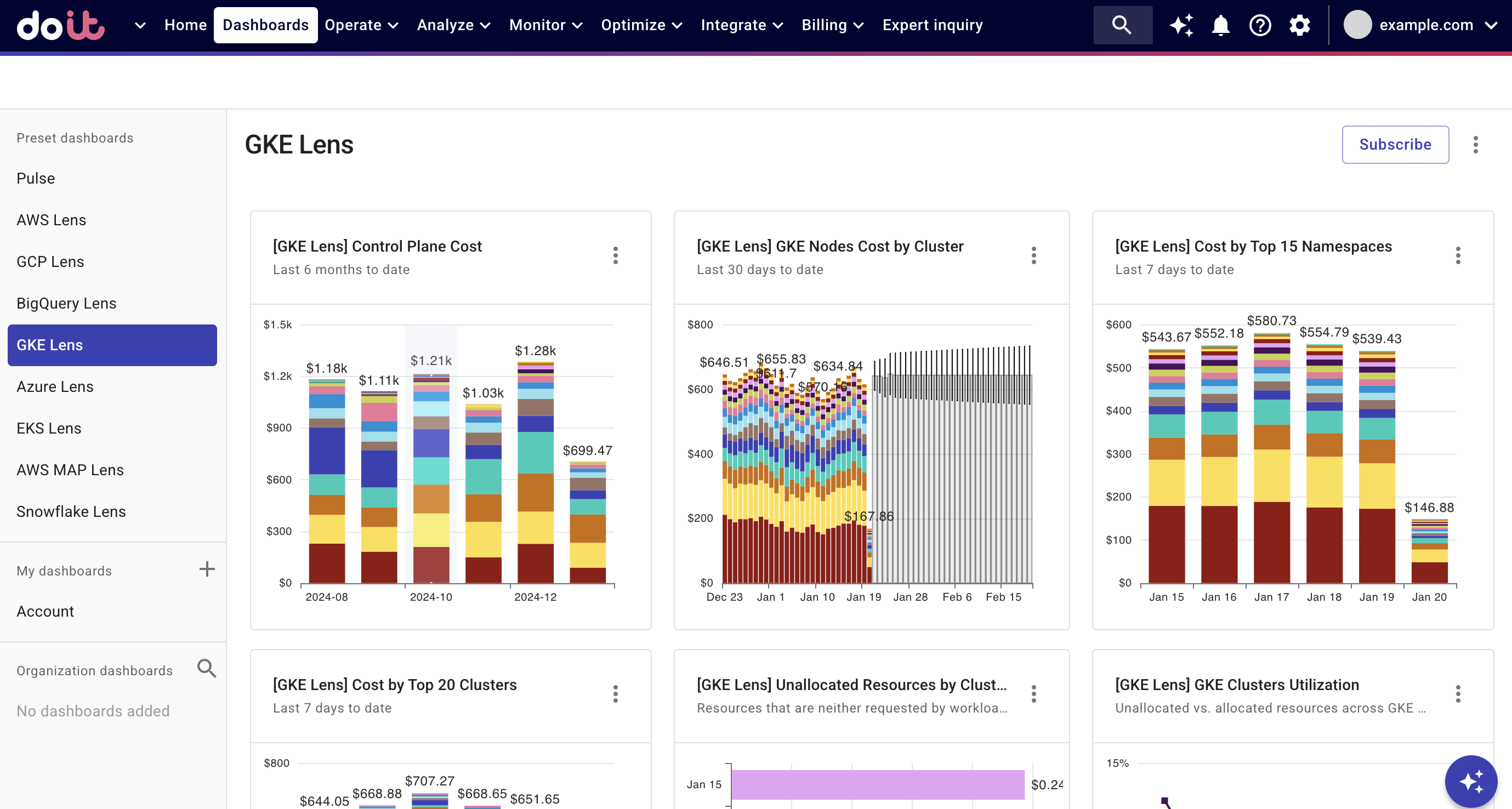Click 'Last 6 months to date' subtitle
Screen dimensions: 1512x809
(x=341, y=270)
